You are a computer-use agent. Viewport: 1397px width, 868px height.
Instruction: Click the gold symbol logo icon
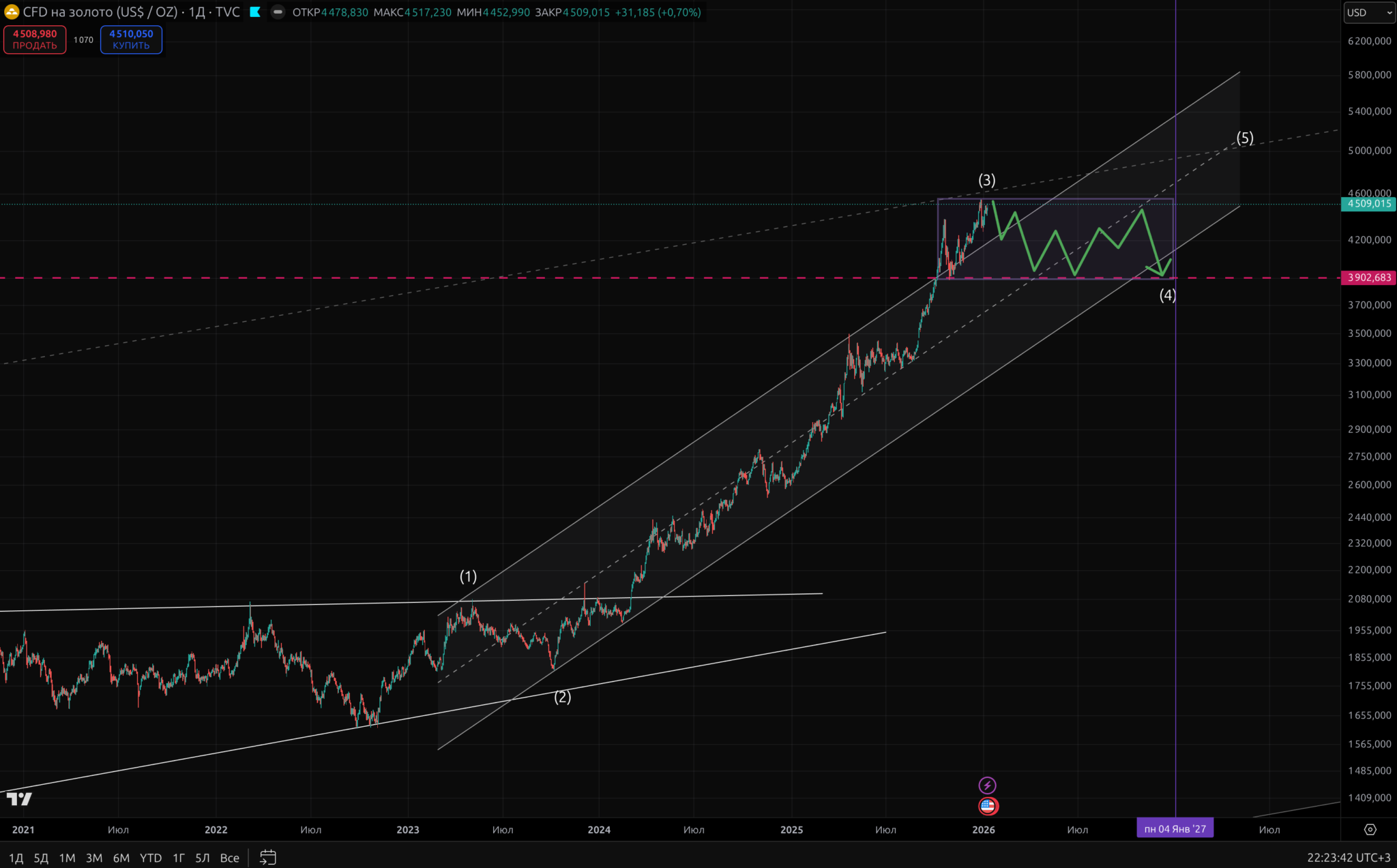tap(12, 12)
